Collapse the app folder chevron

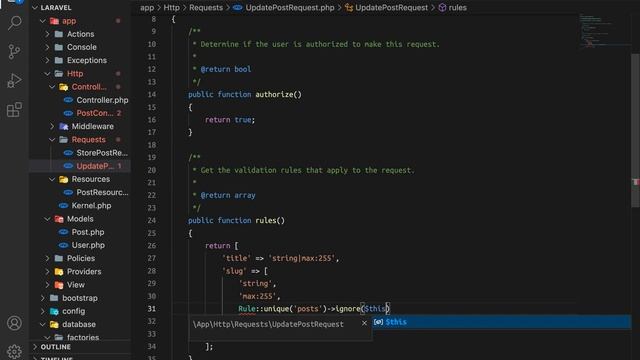click(x=42, y=21)
